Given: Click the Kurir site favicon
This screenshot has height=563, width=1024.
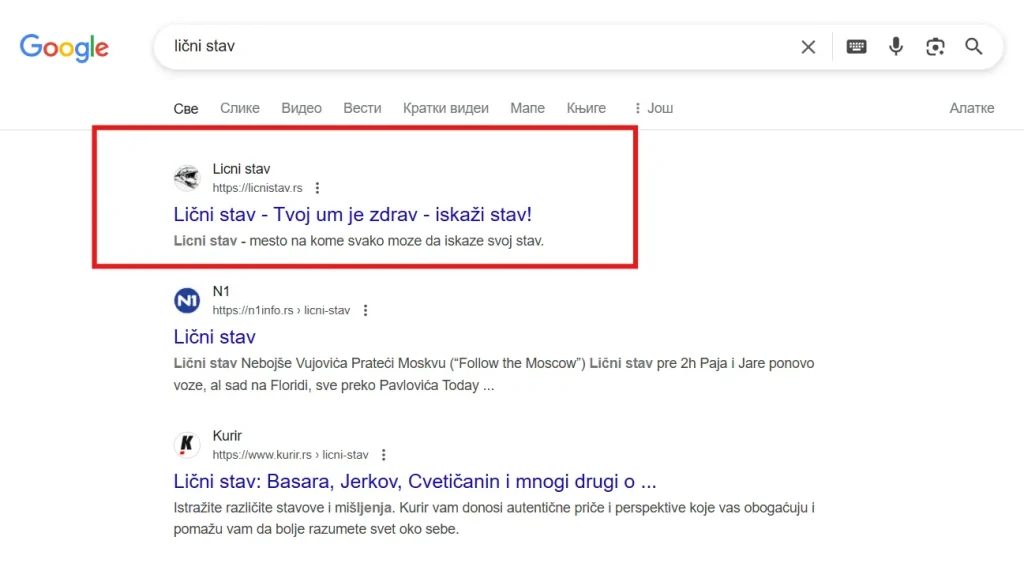Looking at the screenshot, I should pos(187,445).
